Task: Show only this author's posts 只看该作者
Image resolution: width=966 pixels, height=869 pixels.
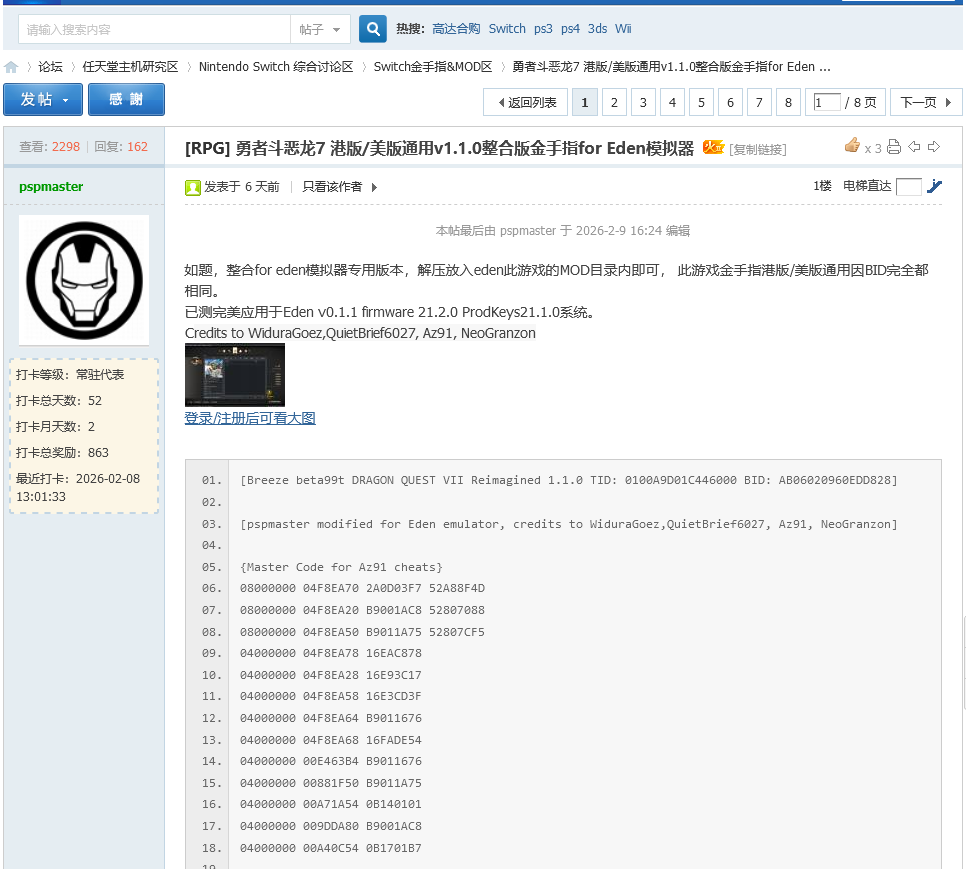Action: 332,187
